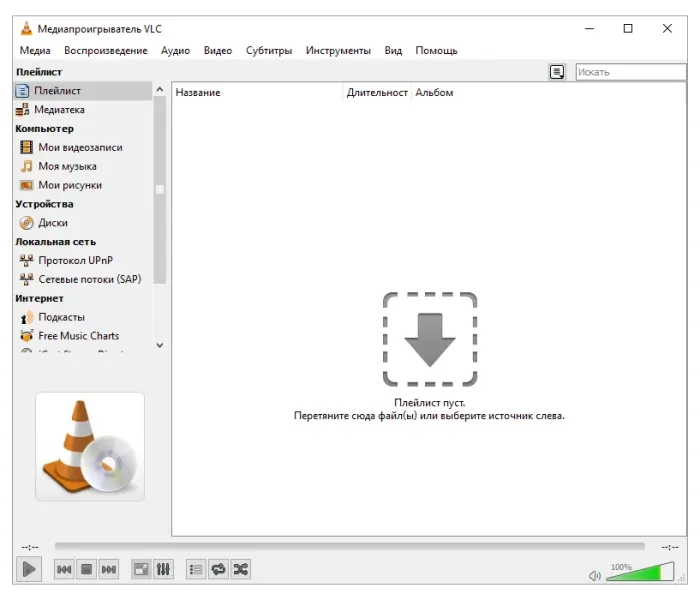Start playback with the Play button
The width and height of the screenshot is (700, 600).
29,569
